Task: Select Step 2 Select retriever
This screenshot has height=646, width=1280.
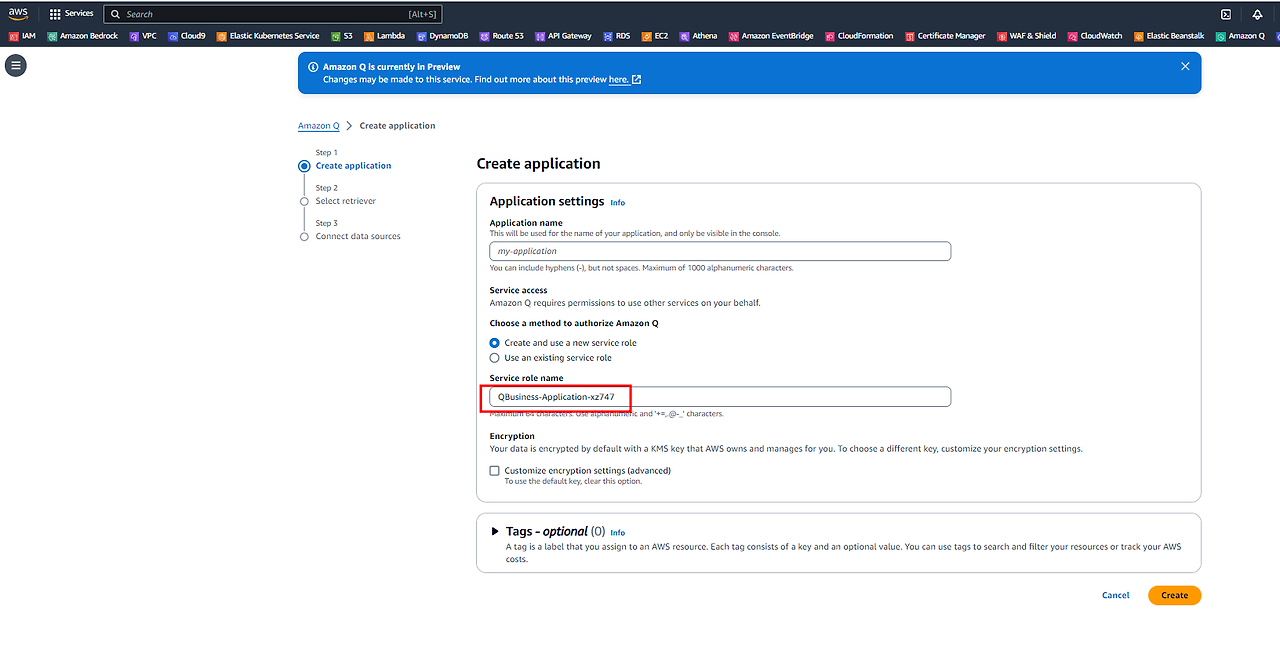Action: [345, 201]
